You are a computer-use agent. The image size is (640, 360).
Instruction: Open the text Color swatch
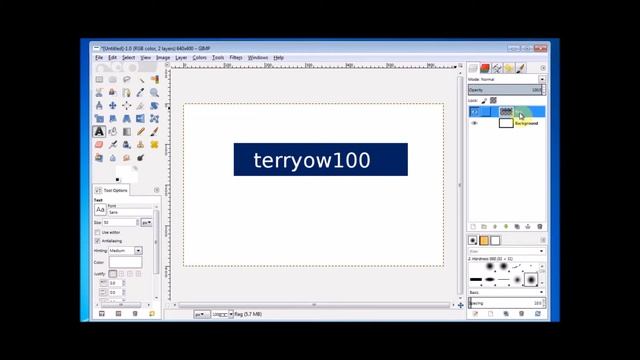[125, 262]
